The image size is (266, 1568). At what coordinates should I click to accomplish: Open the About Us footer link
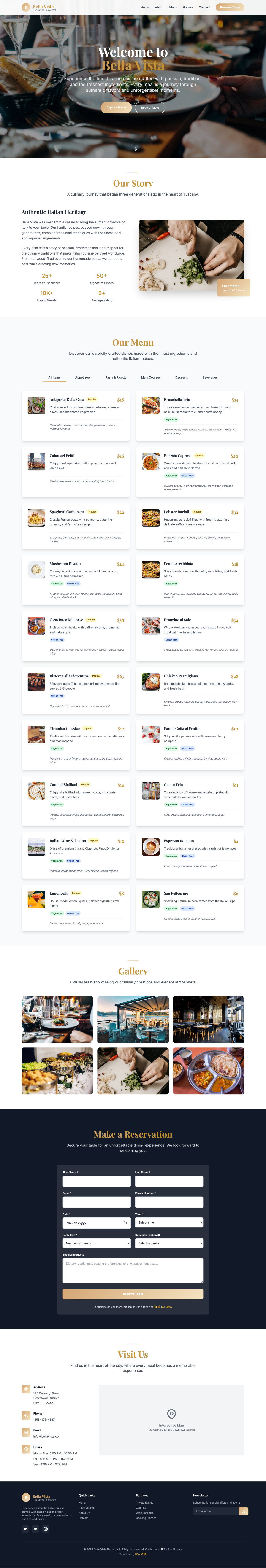(x=84, y=1513)
